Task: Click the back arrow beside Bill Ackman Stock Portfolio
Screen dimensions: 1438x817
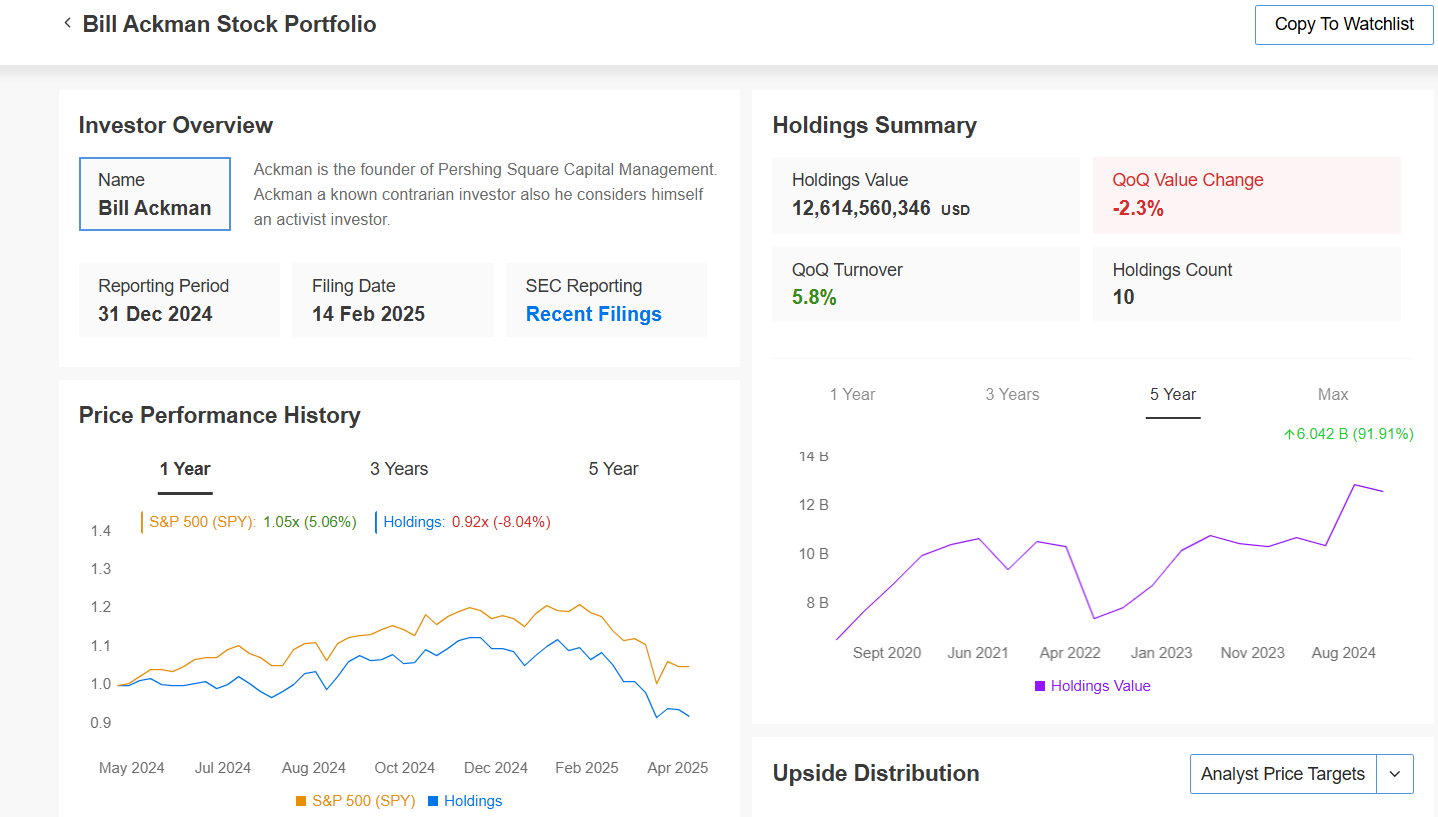Action: tap(67, 23)
